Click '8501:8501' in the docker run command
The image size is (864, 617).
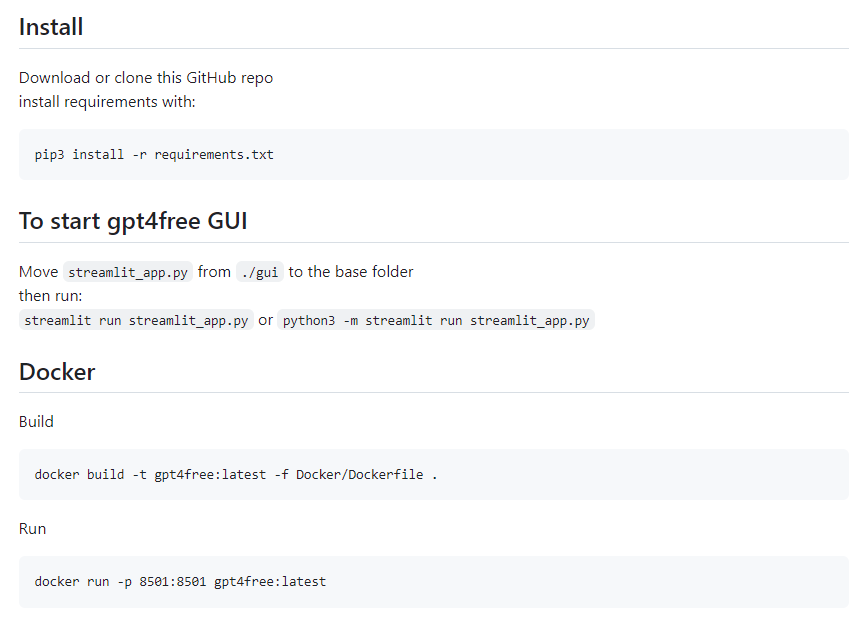(172, 582)
